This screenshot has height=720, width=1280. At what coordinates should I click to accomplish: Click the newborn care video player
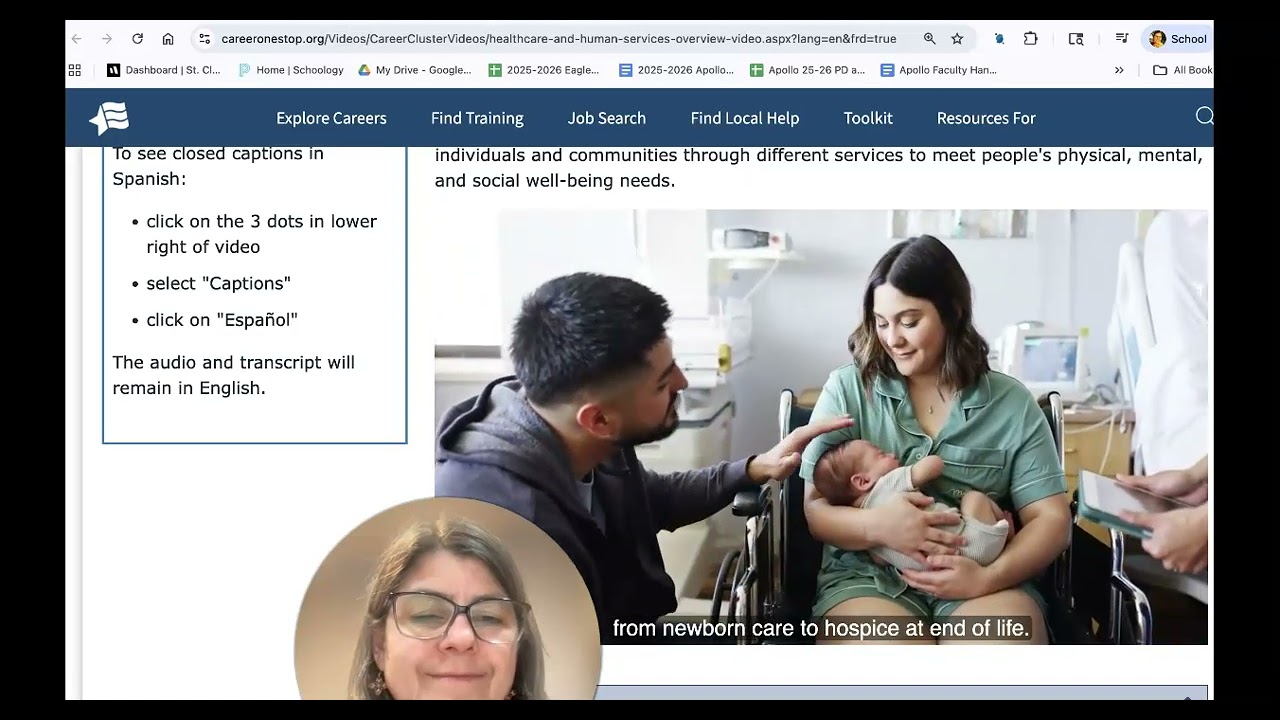(x=821, y=427)
